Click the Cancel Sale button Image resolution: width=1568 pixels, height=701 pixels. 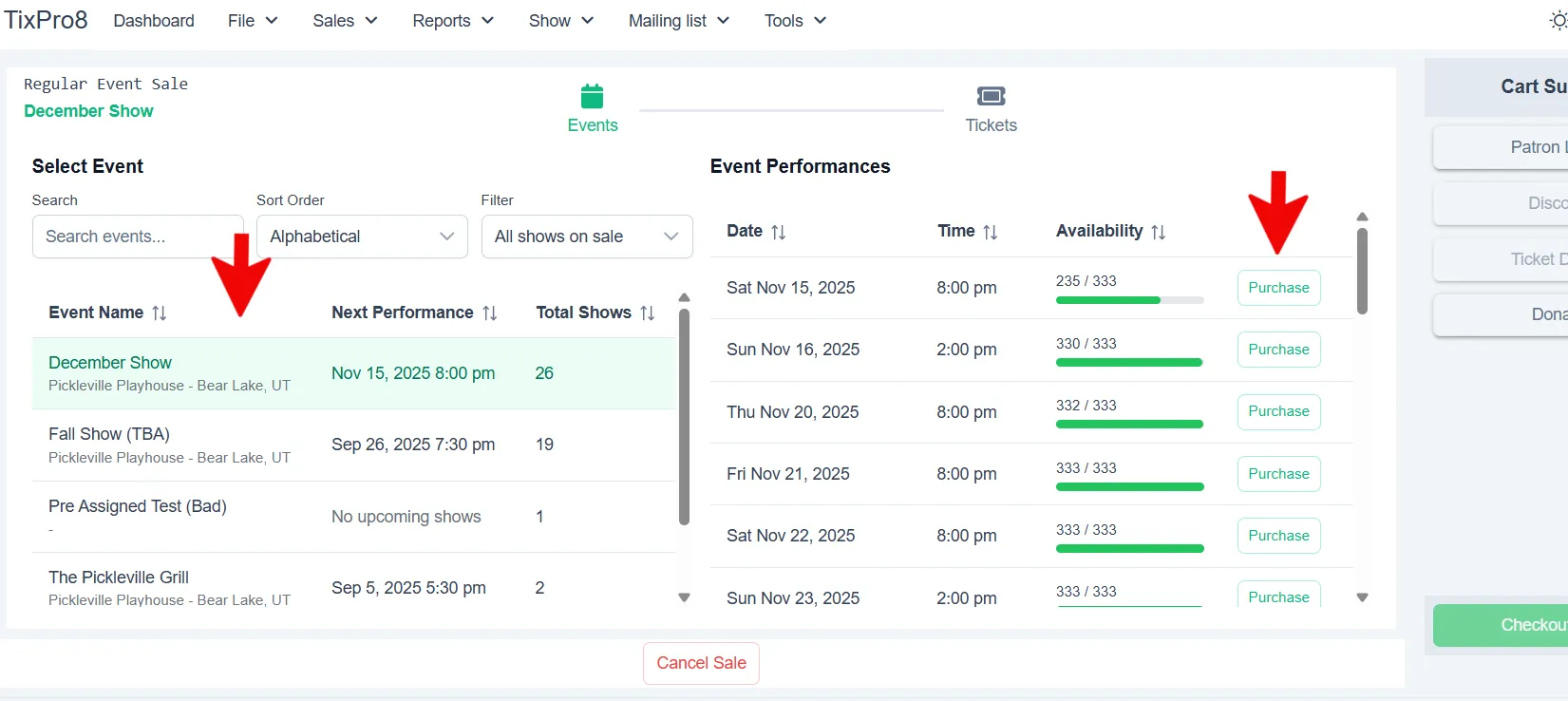pos(701,663)
